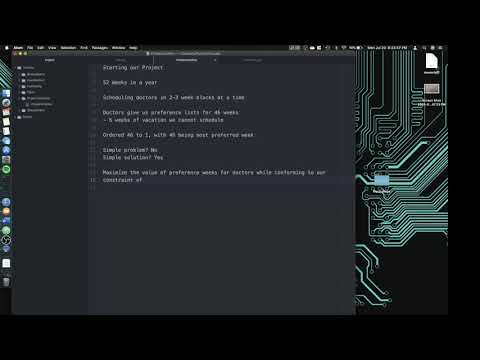480x360 pixels.
Task: Open the Packages menu
Action: (100, 48)
